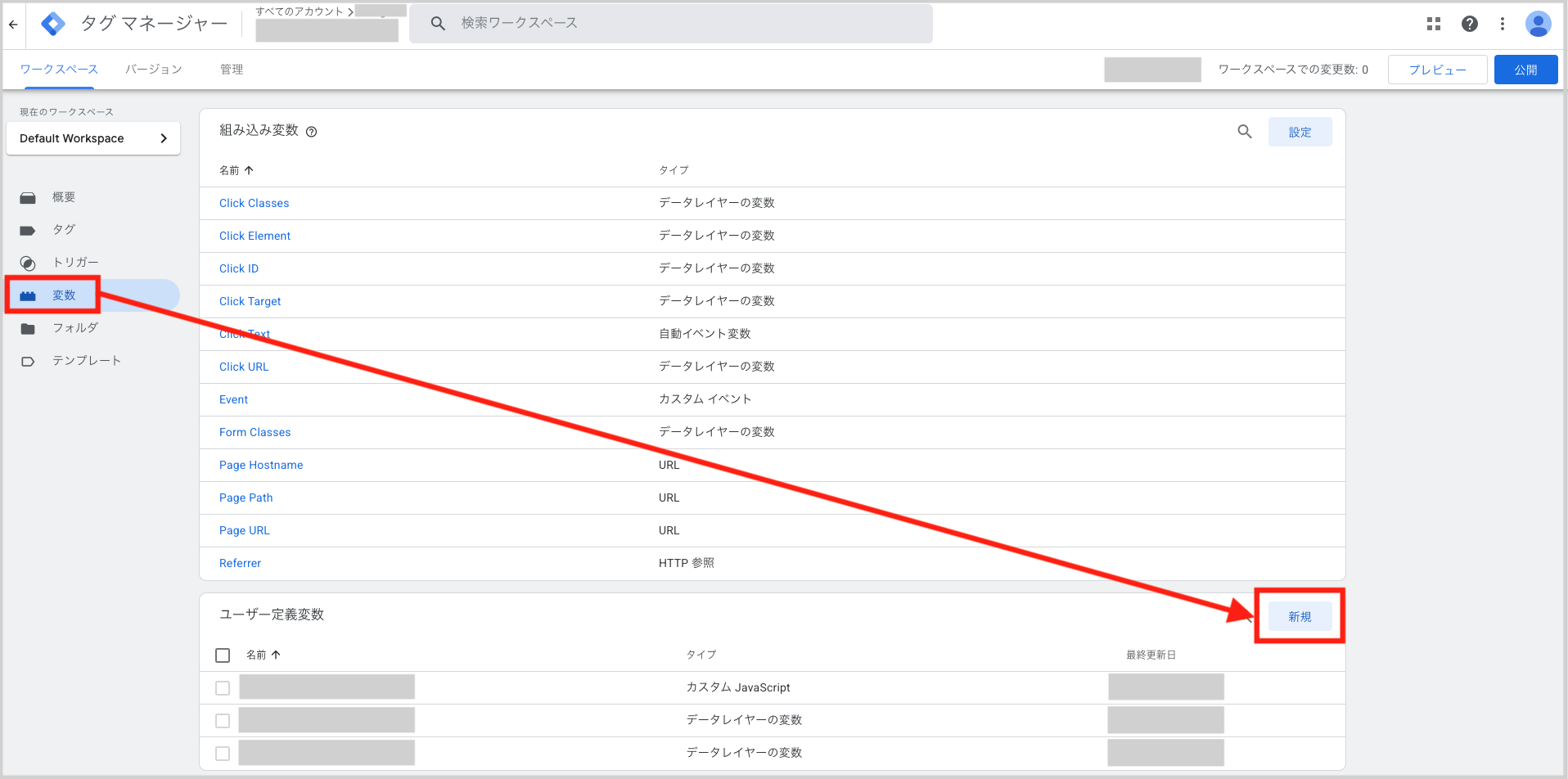The width and height of the screenshot is (1568, 779).
Task: Click the テンプレート template icon
Action: click(28, 362)
